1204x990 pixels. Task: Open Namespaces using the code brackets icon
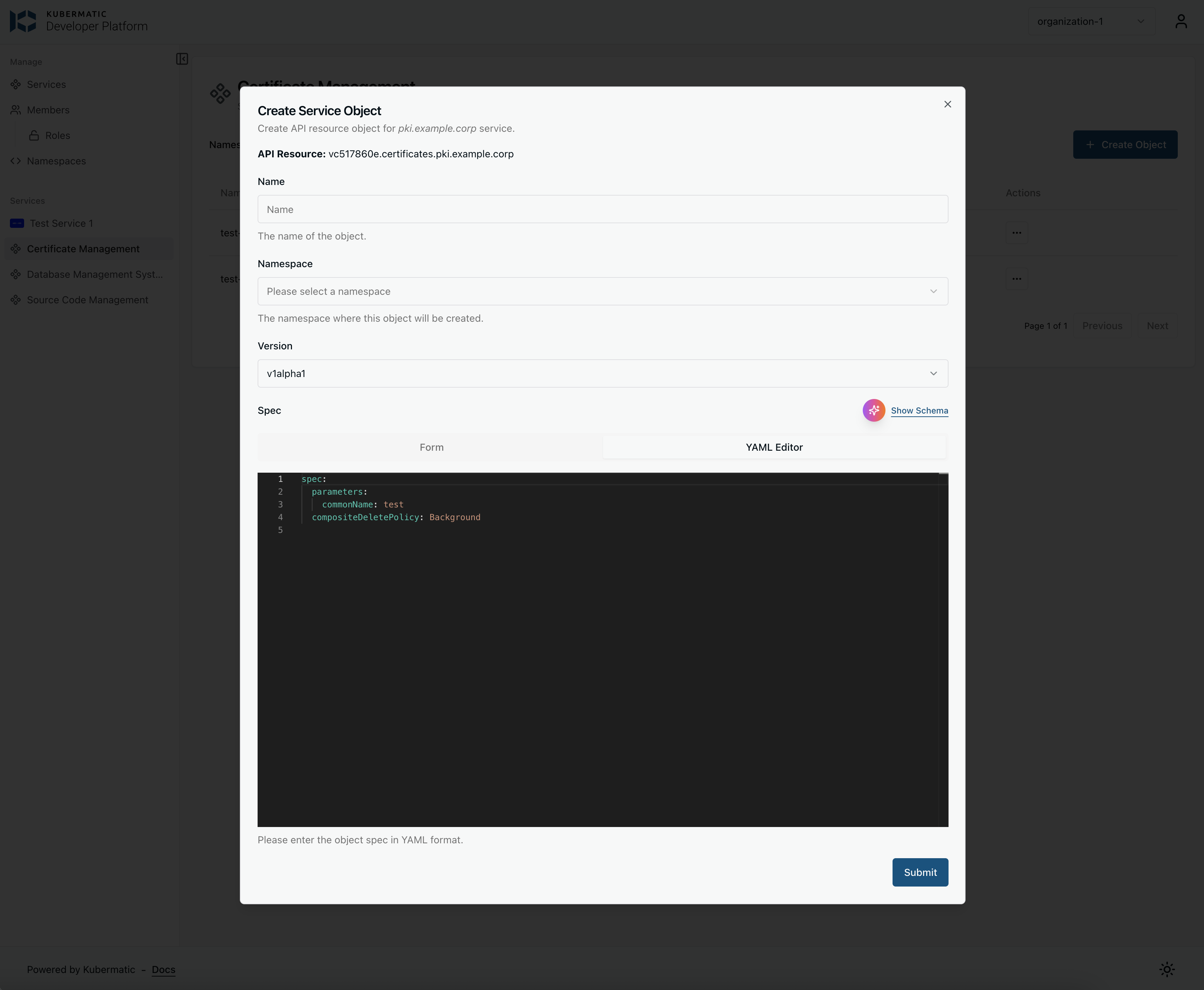[x=16, y=161]
